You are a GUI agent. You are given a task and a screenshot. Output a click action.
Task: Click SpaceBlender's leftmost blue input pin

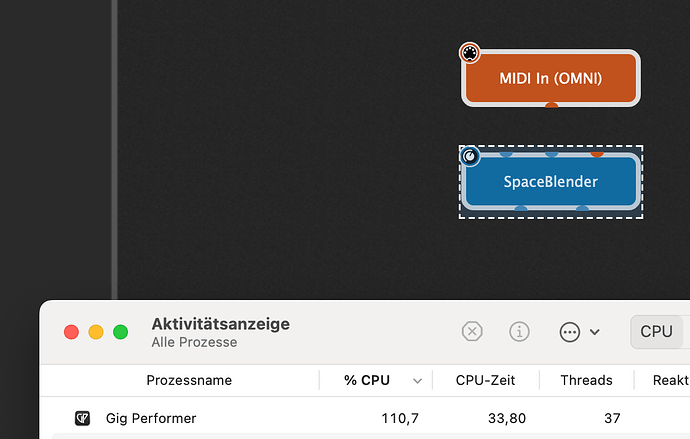coord(506,154)
